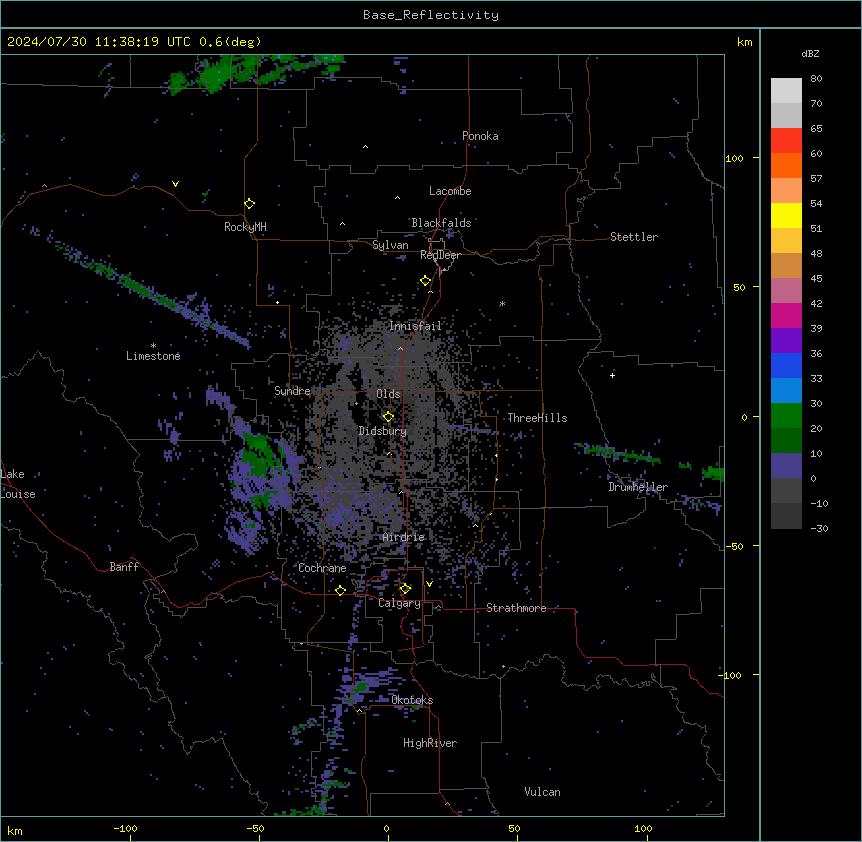Click the Banff label
The height and width of the screenshot is (842, 862).
coord(124,567)
